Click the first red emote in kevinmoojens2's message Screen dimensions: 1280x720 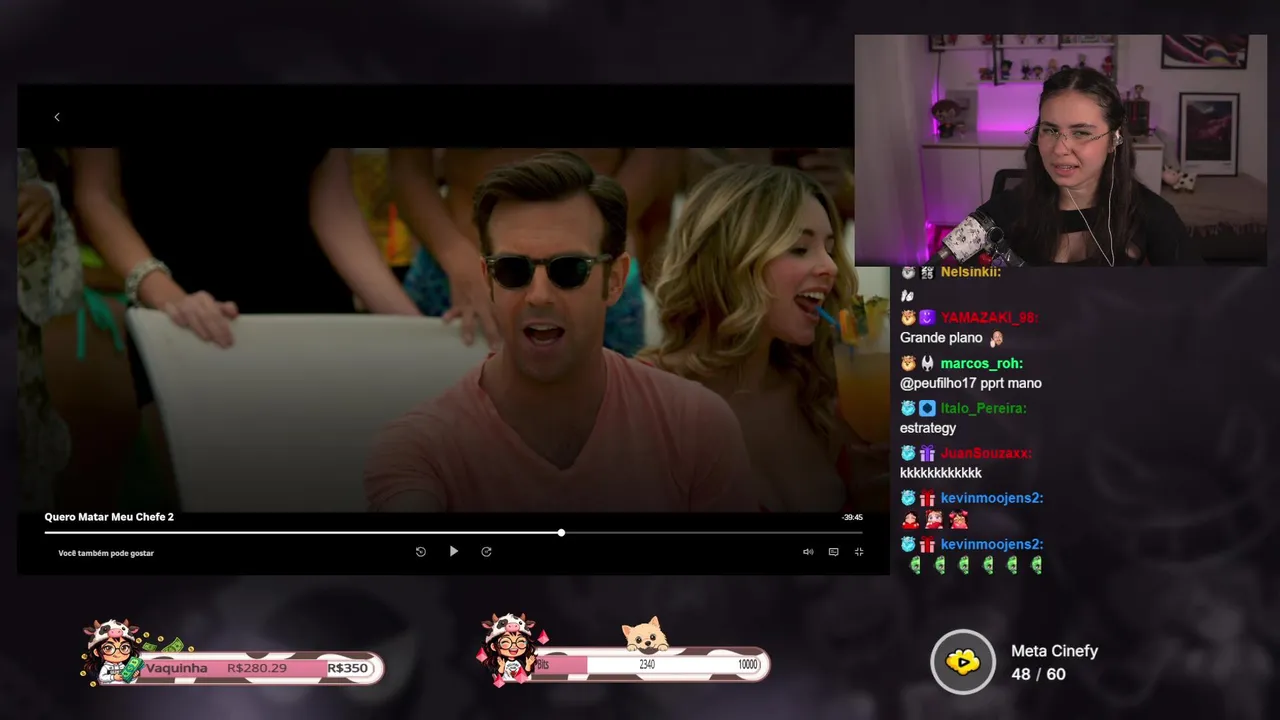(910, 520)
